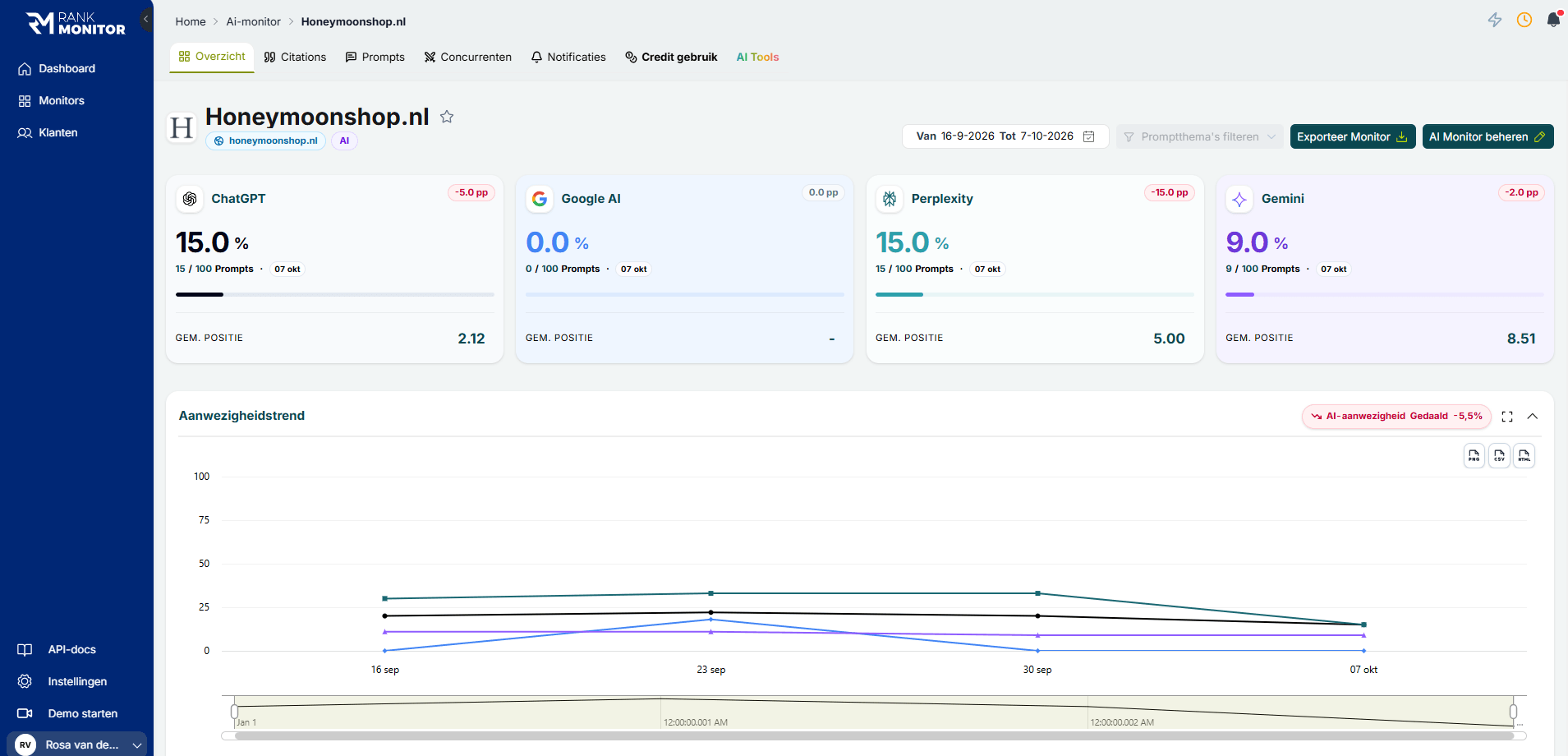The image size is (1568, 756).
Task: Collapse the Aanwezigheidstrend panel
Action: (x=1533, y=417)
